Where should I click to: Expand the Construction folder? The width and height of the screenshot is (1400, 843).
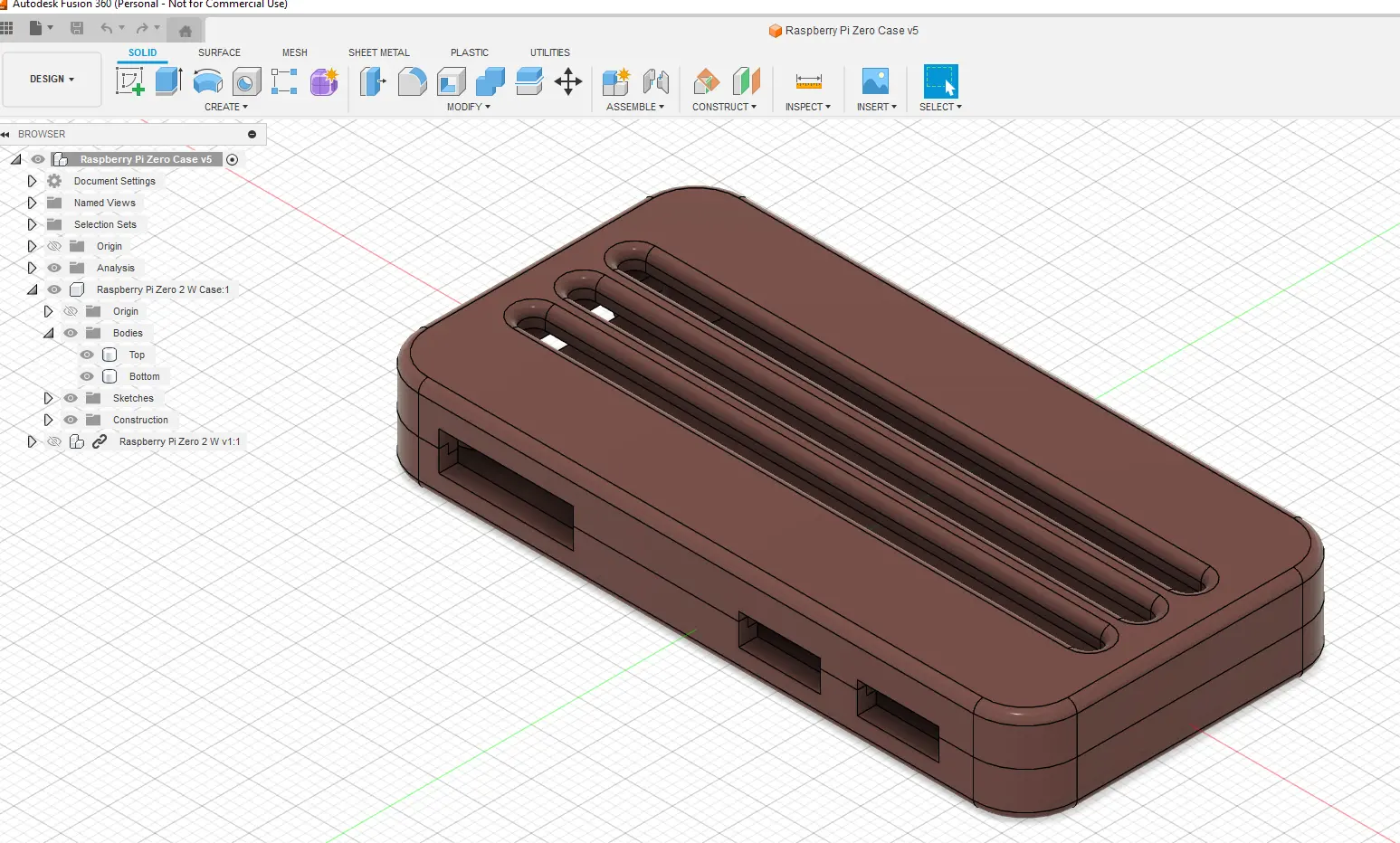48,420
